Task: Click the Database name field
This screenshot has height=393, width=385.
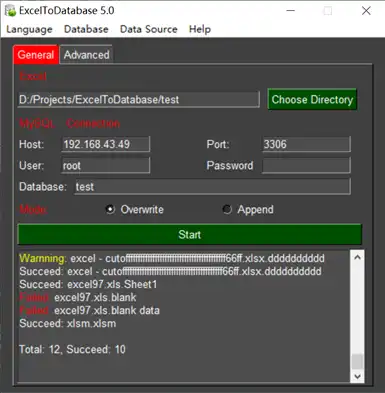Action: click(x=212, y=187)
